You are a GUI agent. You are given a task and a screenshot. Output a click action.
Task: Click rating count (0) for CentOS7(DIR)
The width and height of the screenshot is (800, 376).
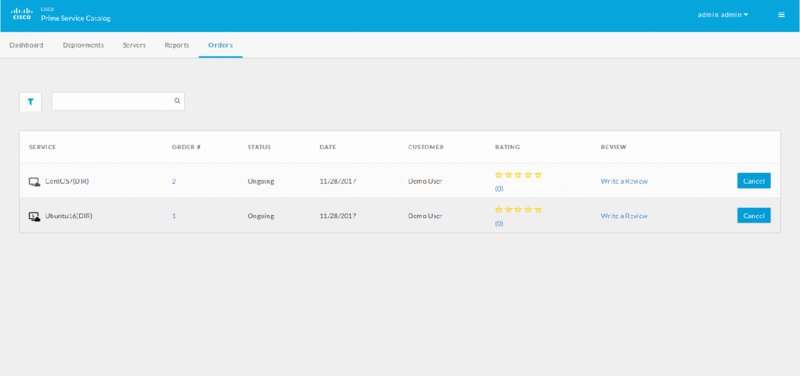[499, 188]
